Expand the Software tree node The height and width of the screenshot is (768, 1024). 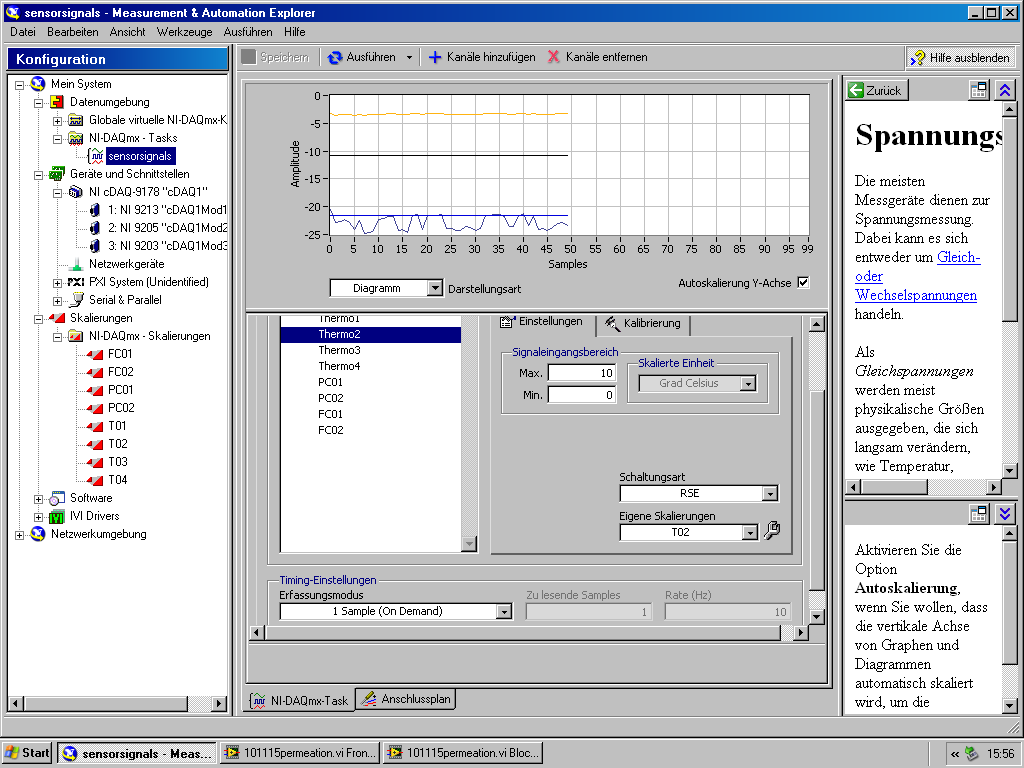pyautogui.click(x=39, y=498)
